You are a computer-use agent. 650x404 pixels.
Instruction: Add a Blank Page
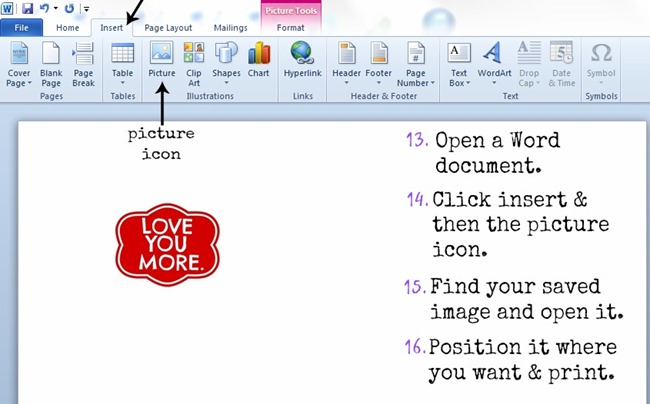pyautogui.click(x=51, y=65)
